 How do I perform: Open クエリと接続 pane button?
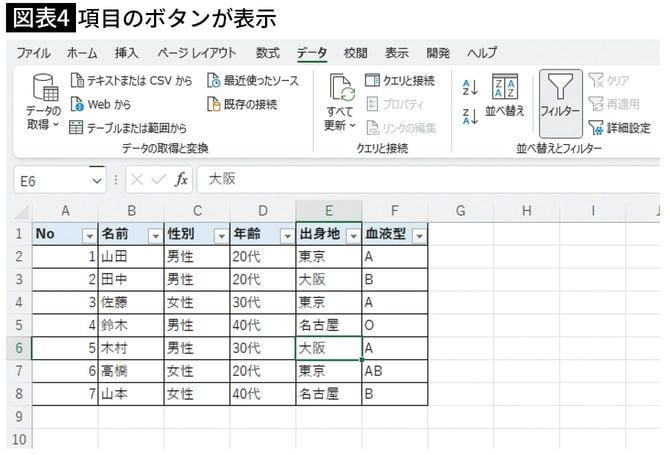click(x=400, y=80)
